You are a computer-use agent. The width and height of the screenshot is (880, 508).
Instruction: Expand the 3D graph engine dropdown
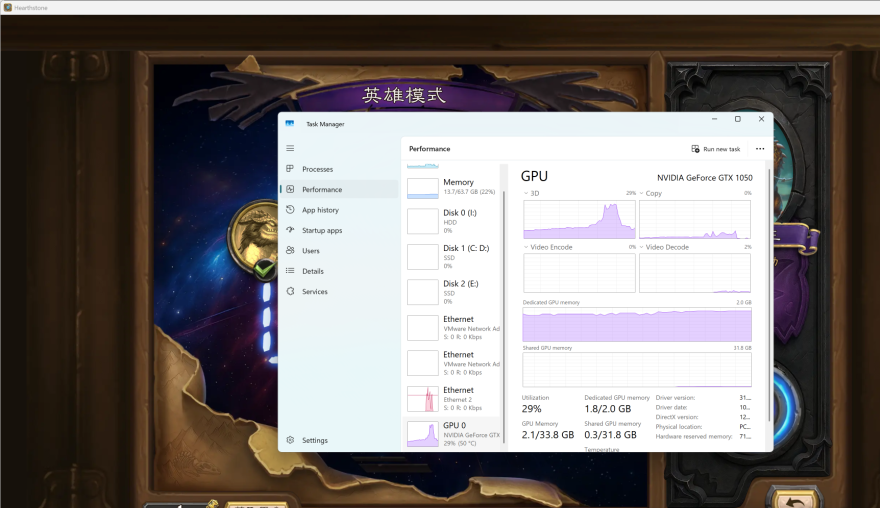tap(526, 193)
